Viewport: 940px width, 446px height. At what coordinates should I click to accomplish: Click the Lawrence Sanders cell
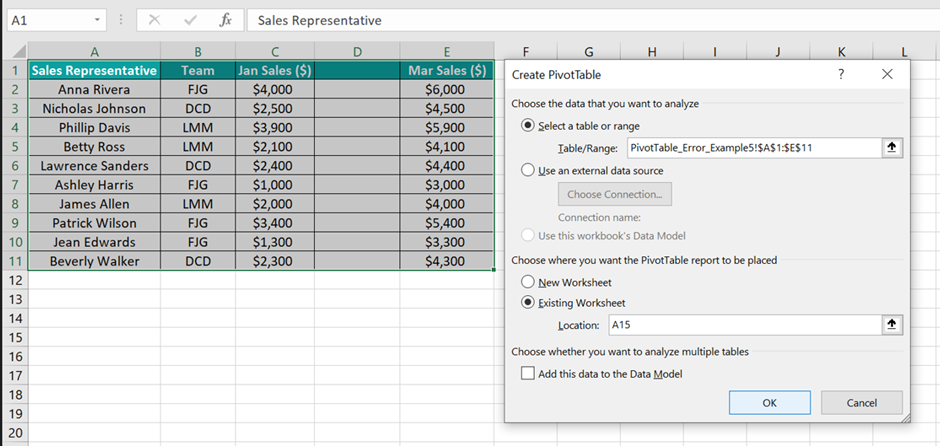click(x=94, y=165)
